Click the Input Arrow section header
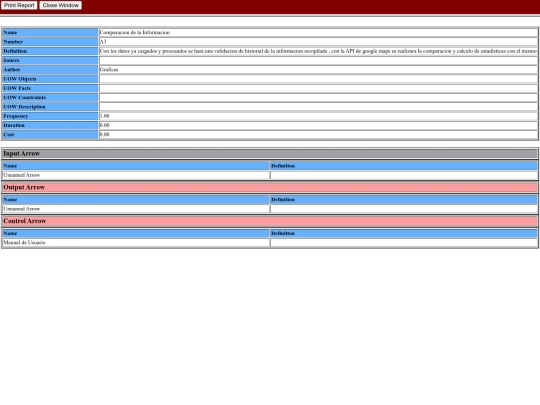The height and width of the screenshot is (405, 540). coord(270,154)
